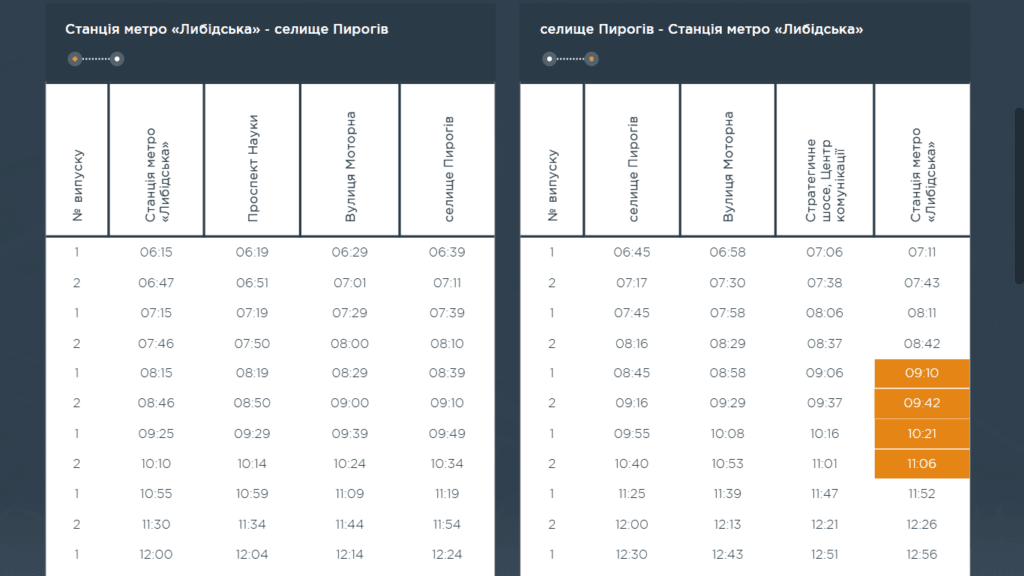Click time 12:04 in left table
The width and height of the screenshot is (1024, 576).
tap(252, 554)
